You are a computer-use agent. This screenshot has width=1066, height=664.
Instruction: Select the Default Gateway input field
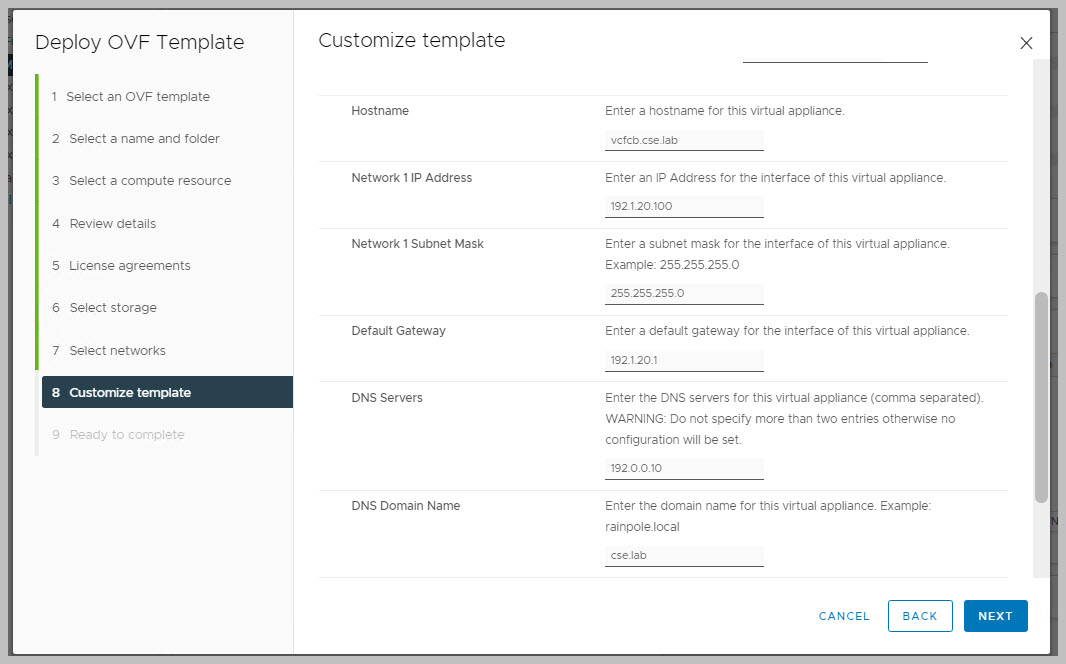click(684, 360)
